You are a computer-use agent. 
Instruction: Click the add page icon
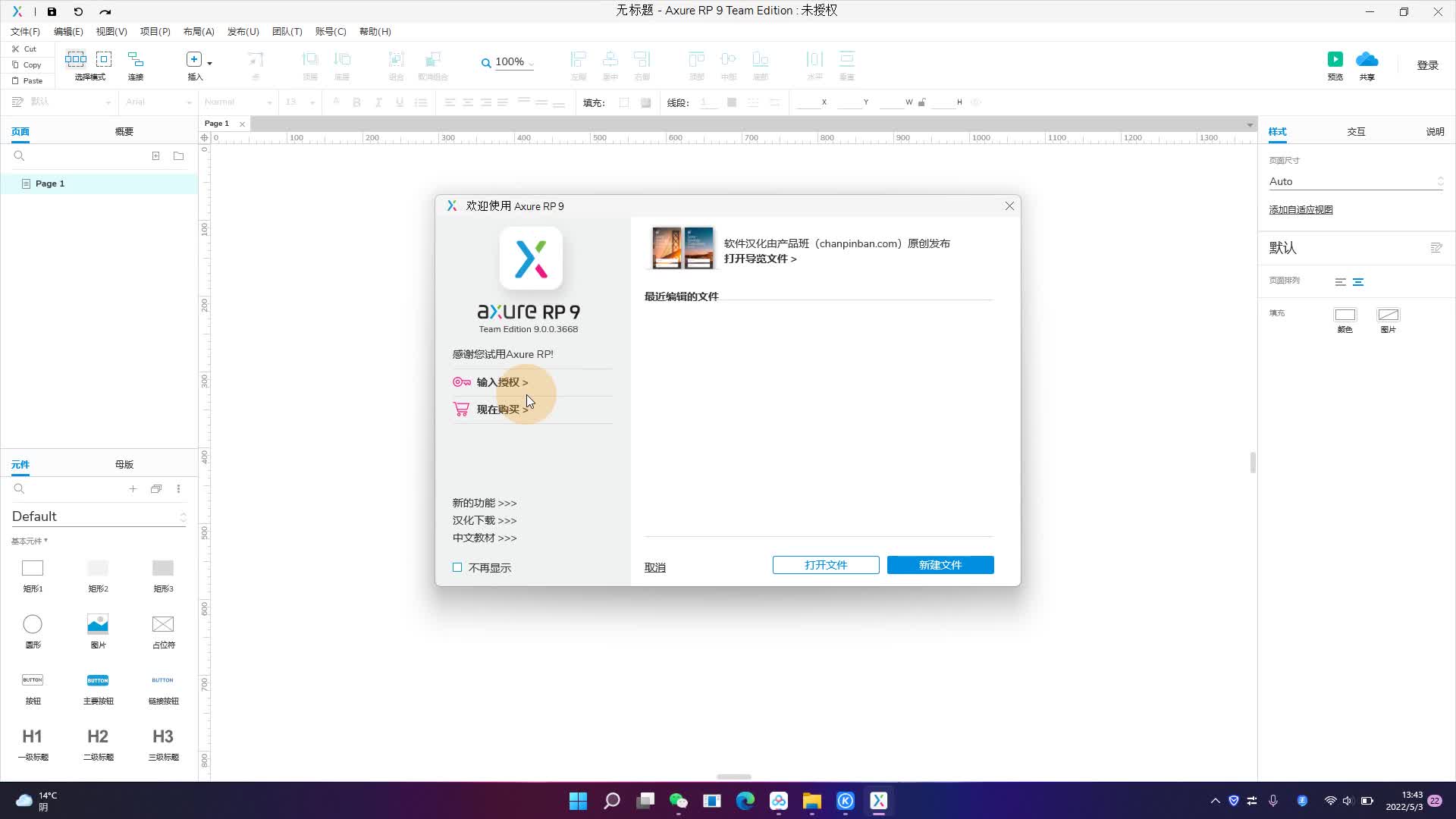tap(155, 155)
